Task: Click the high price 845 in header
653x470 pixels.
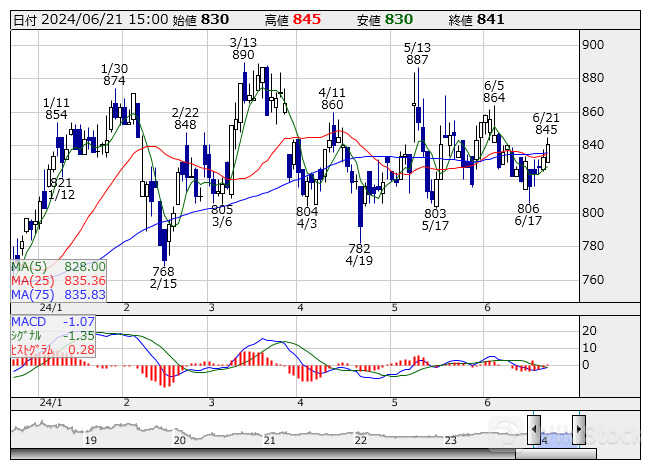Action: 307,19
